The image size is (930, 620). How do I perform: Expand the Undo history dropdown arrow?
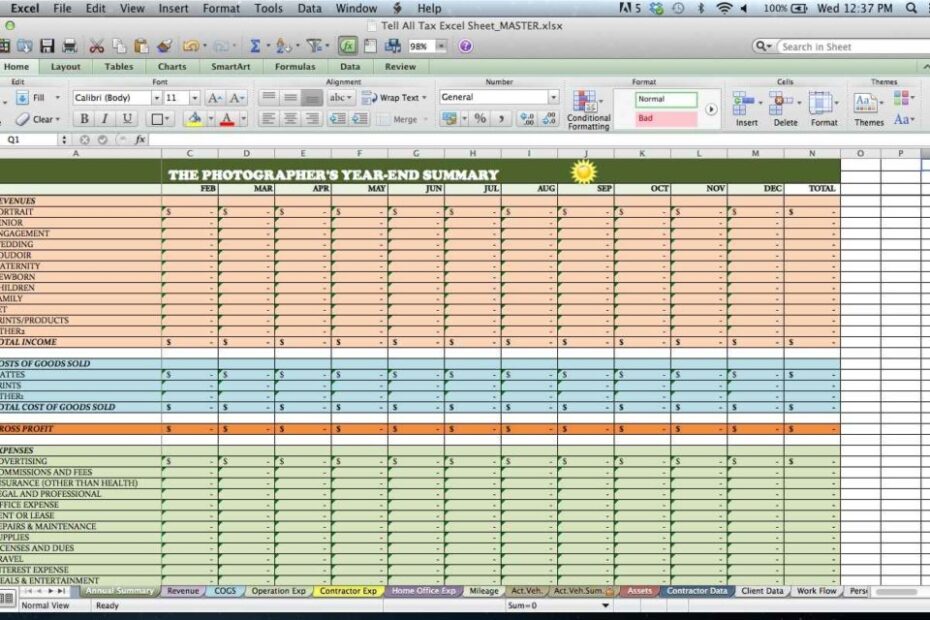coord(205,45)
